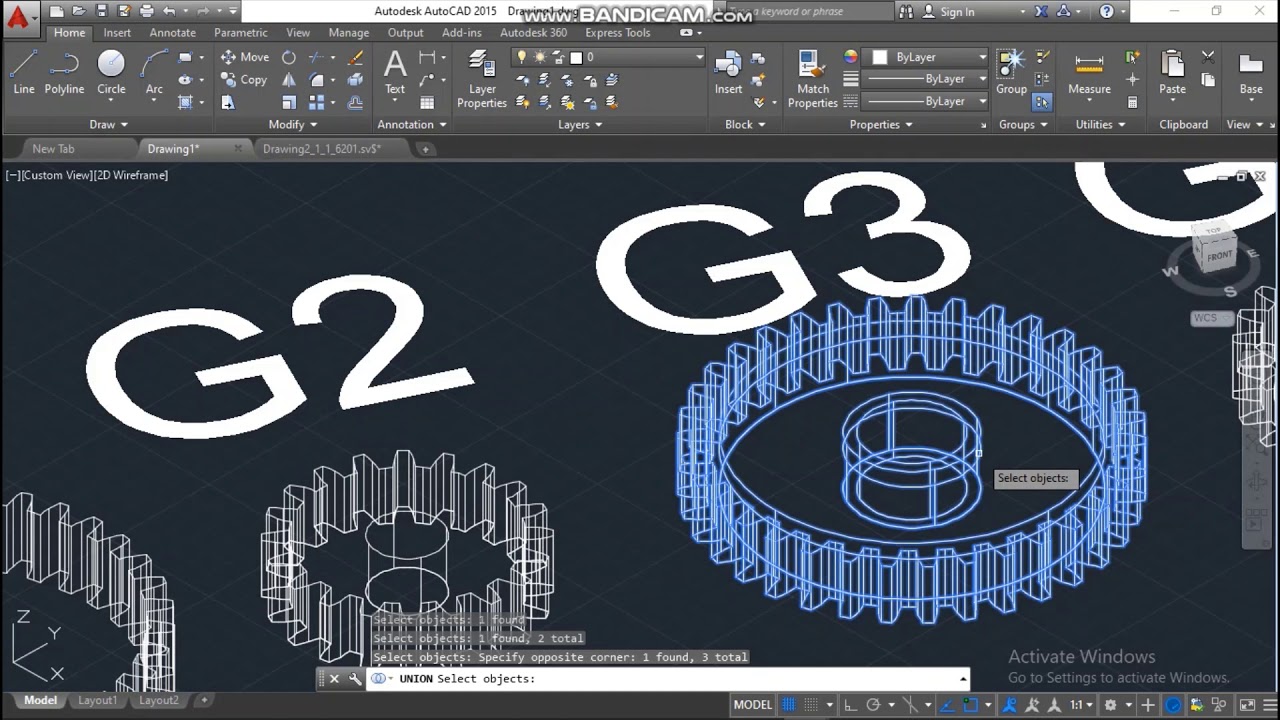Insert a Table from Annotation panel
This screenshot has height=720, width=1280.
[x=427, y=102]
